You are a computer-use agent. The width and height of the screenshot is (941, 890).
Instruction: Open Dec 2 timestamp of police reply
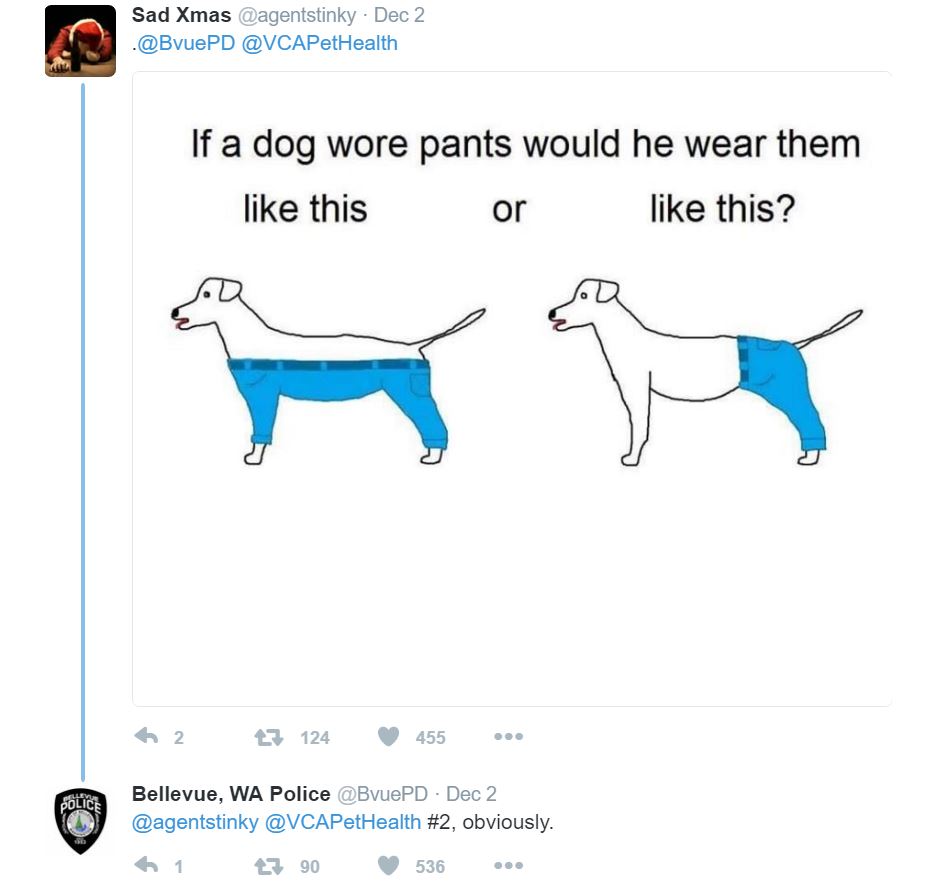471,793
